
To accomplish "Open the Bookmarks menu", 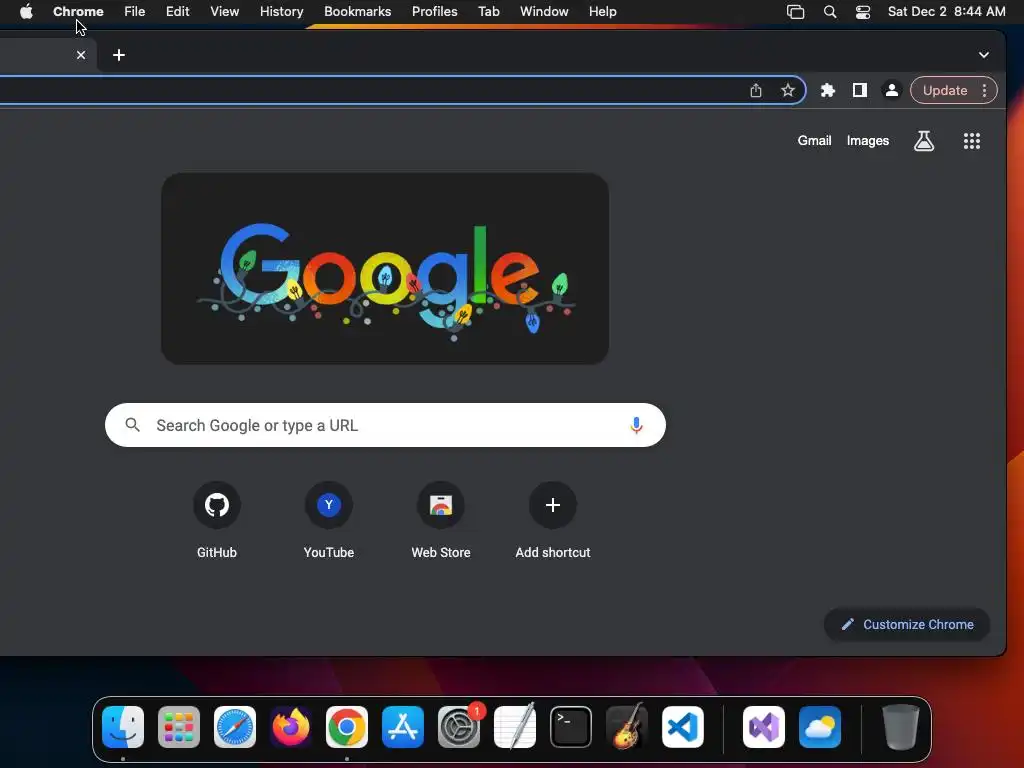I will point(357,12).
